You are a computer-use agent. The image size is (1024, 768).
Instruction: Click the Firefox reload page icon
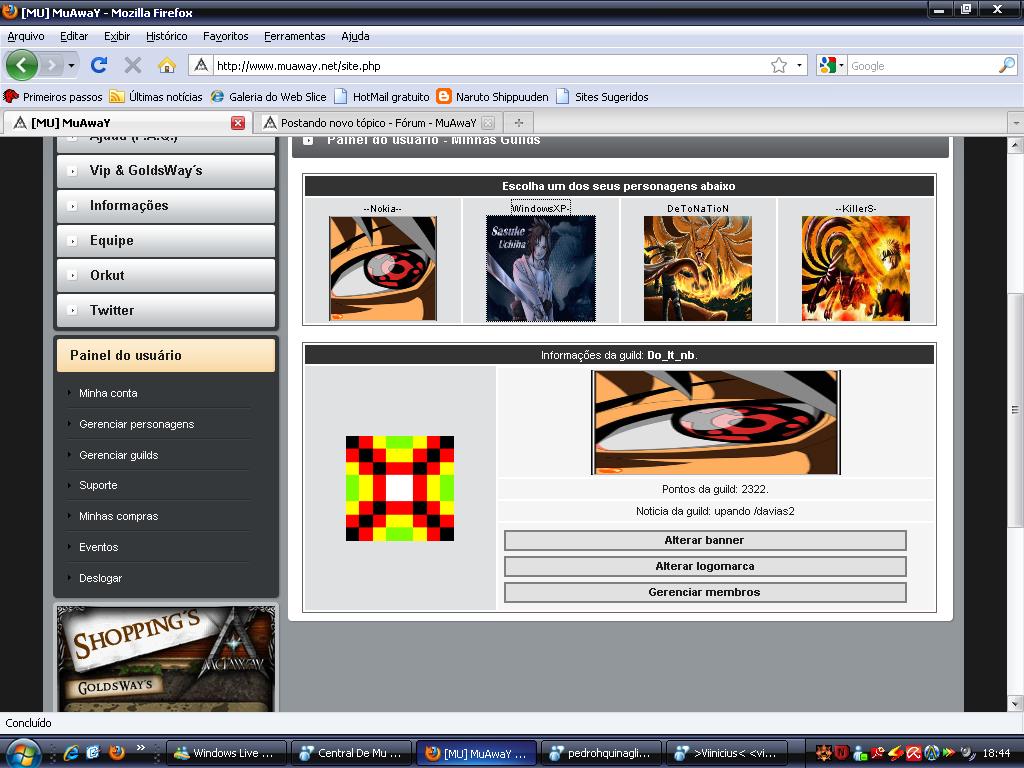click(98, 65)
